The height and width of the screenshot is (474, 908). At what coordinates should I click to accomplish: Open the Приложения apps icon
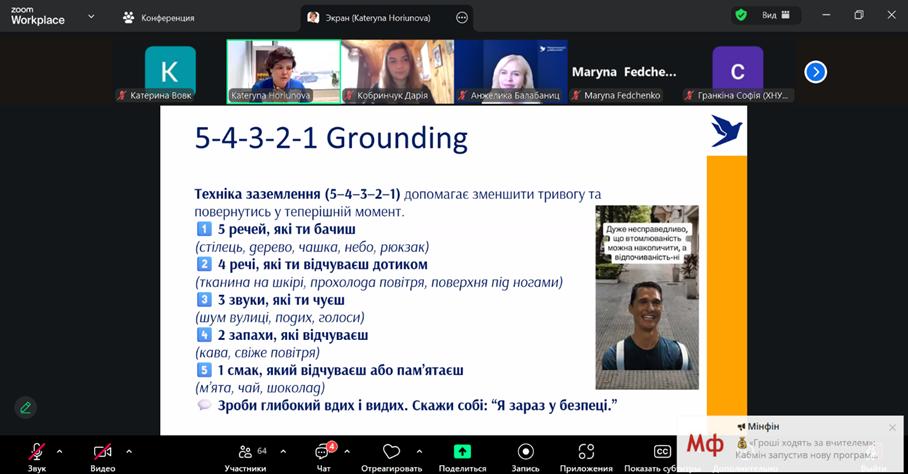(x=586, y=452)
